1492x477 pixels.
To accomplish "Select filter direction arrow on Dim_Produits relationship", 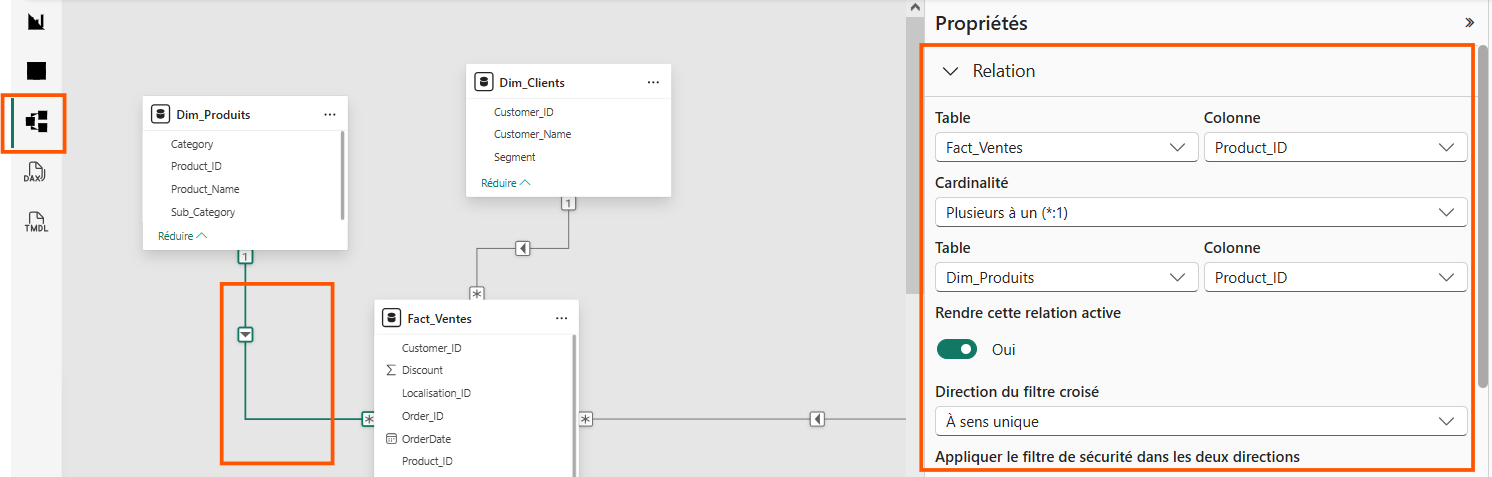I will point(245,335).
